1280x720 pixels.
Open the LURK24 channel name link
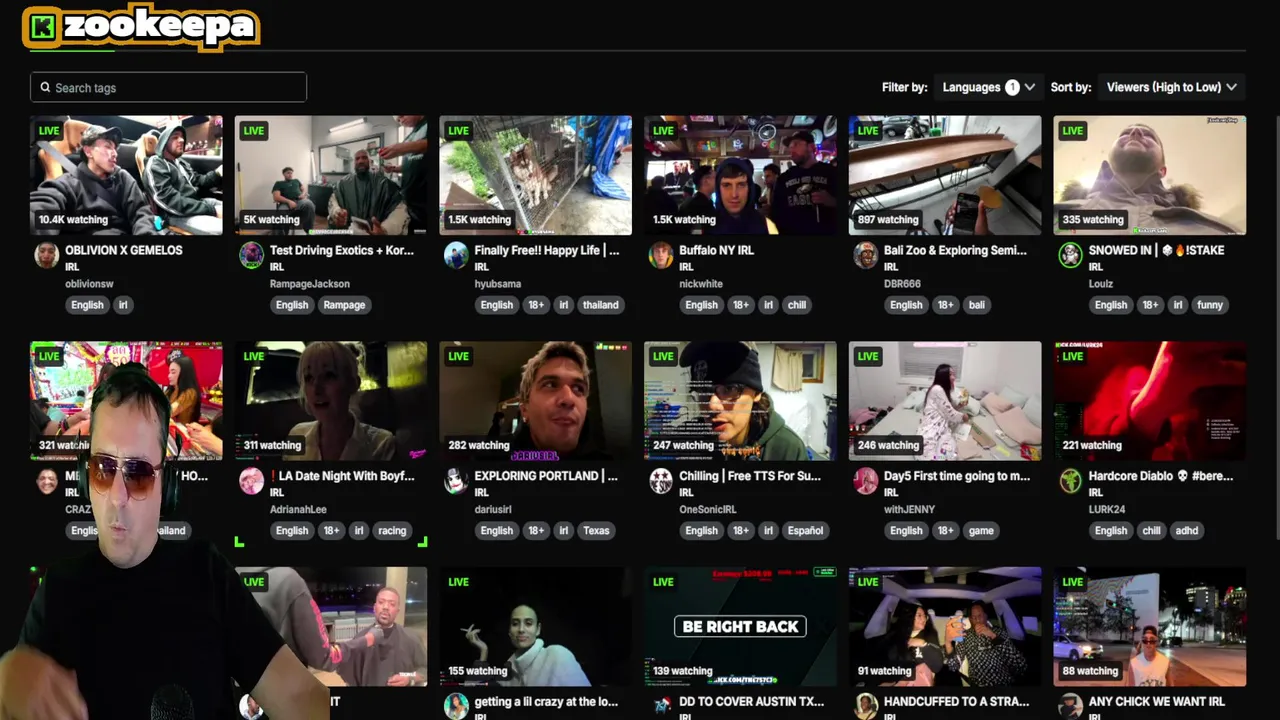pyautogui.click(x=1107, y=510)
